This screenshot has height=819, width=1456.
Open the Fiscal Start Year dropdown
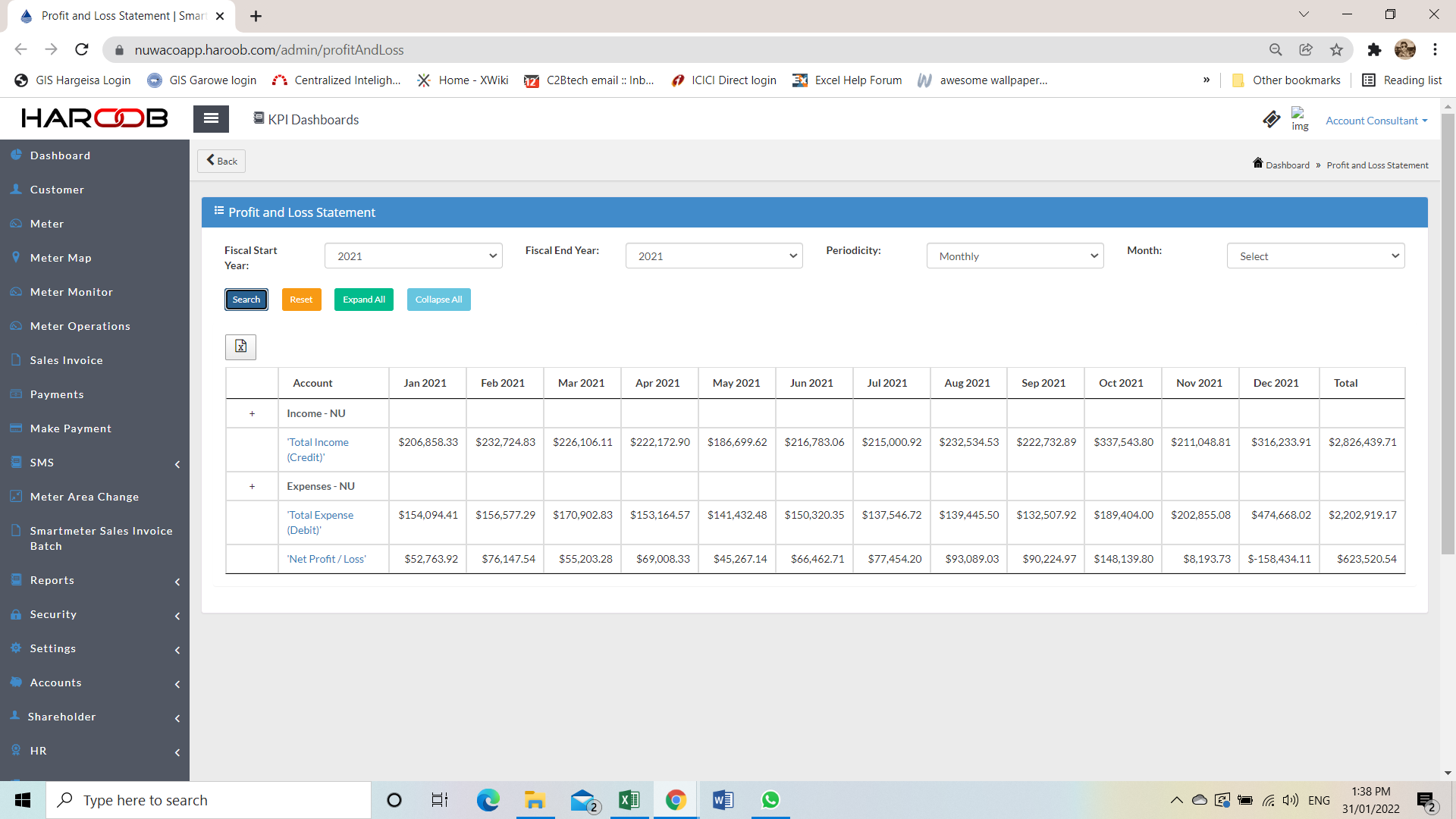(x=413, y=256)
